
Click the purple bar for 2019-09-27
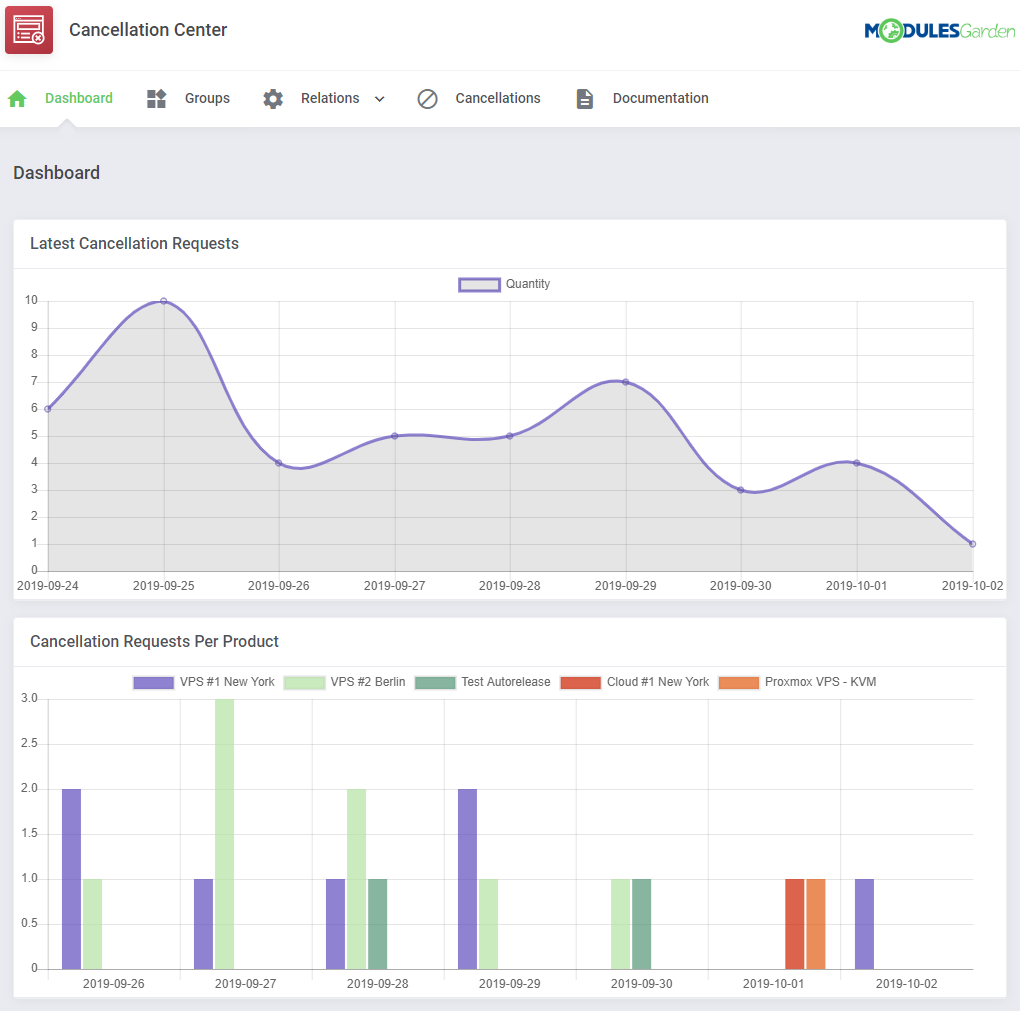(204, 924)
